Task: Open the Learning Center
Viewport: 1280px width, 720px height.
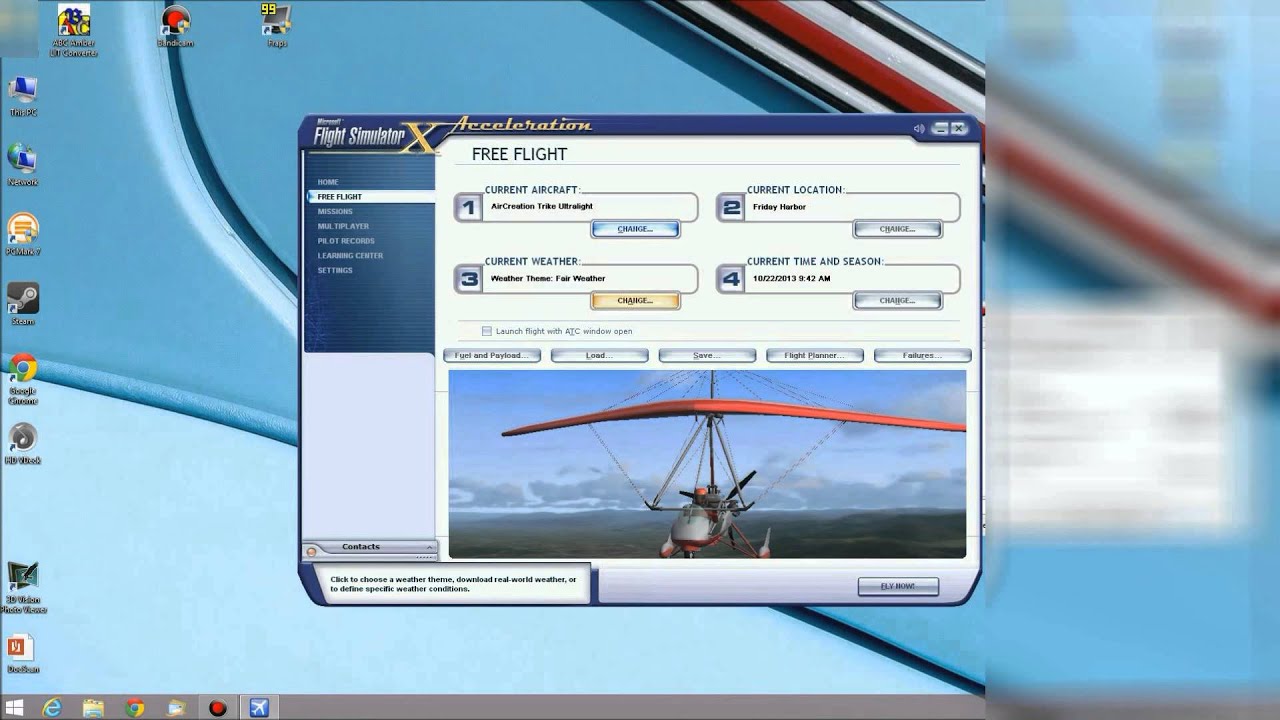Action: [x=350, y=255]
